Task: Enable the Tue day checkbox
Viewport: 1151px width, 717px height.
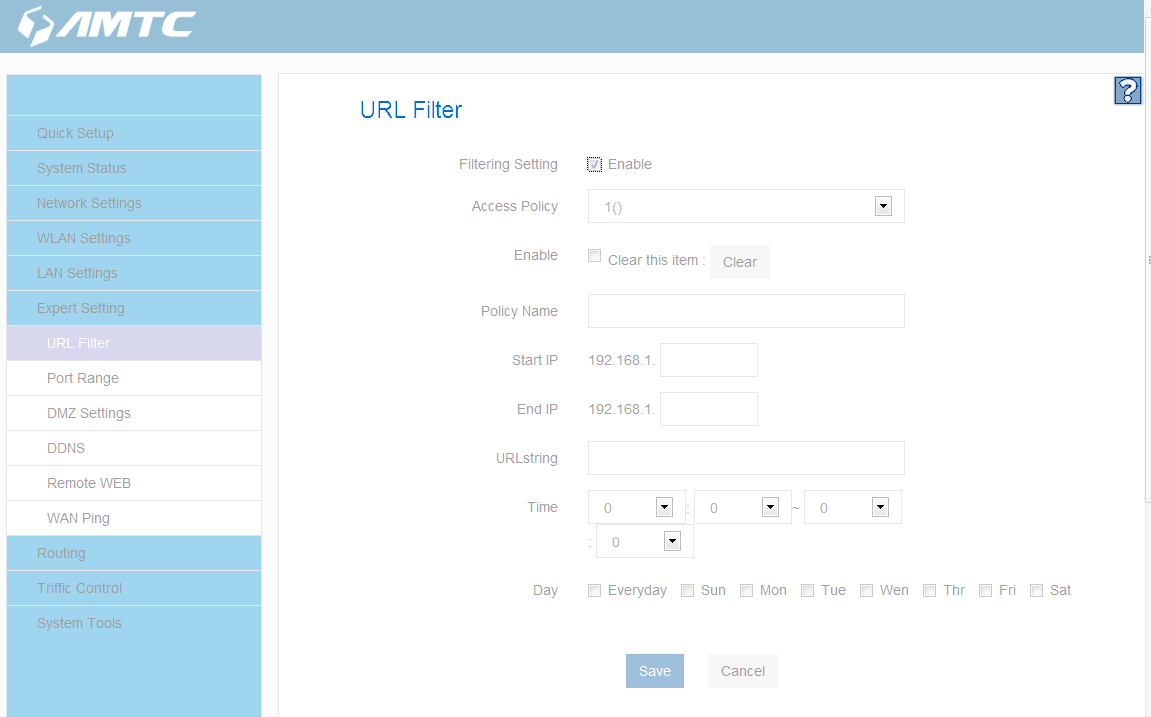Action: 807,591
